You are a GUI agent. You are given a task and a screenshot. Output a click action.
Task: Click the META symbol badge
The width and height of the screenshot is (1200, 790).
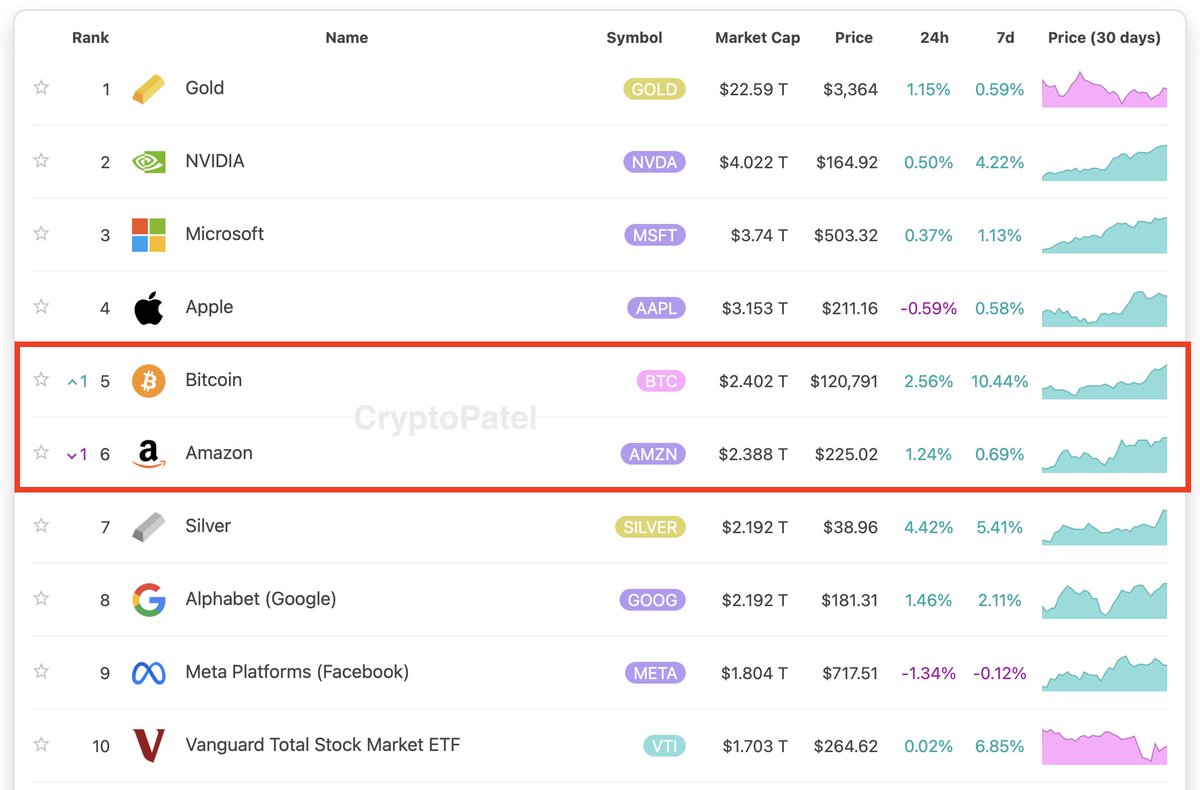pos(656,673)
